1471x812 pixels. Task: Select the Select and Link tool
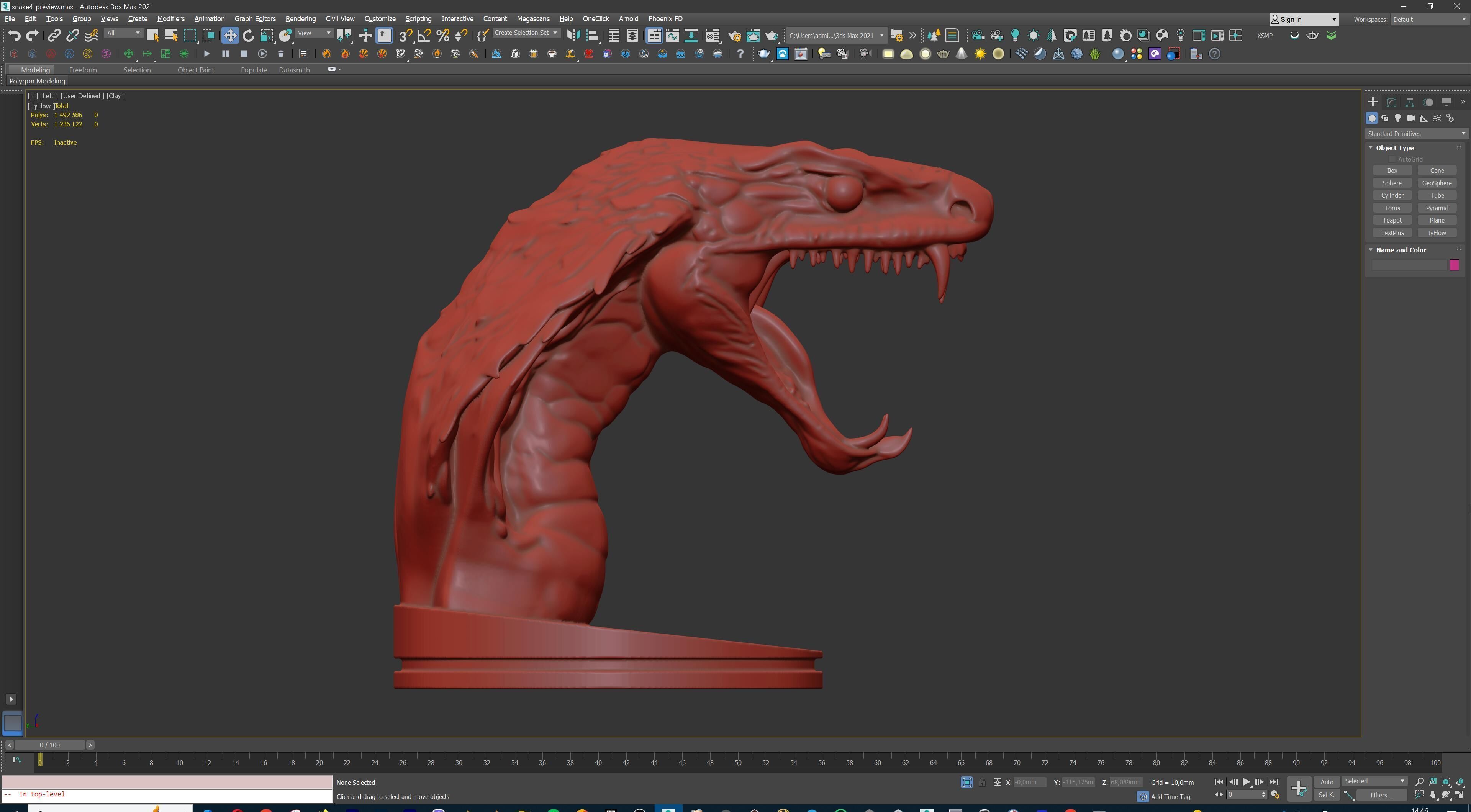pos(54,35)
